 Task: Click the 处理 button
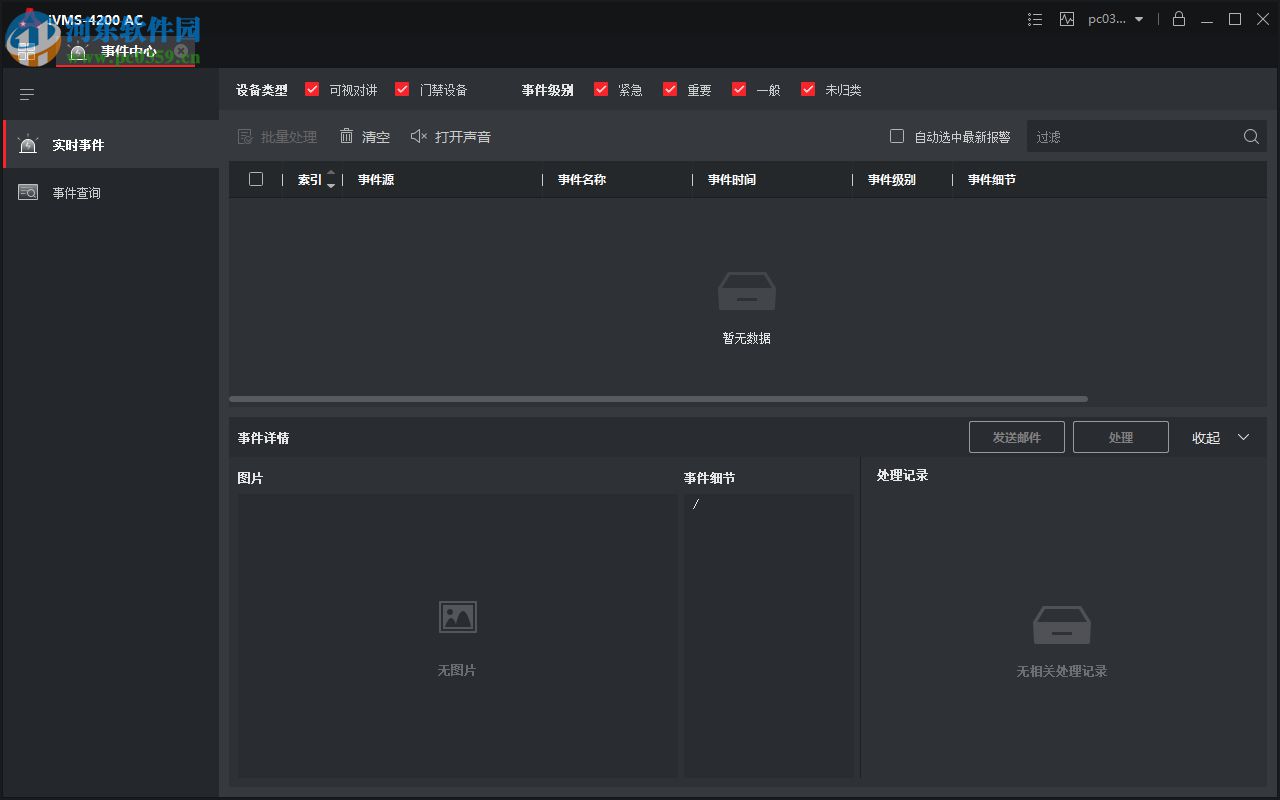pos(1121,437)
